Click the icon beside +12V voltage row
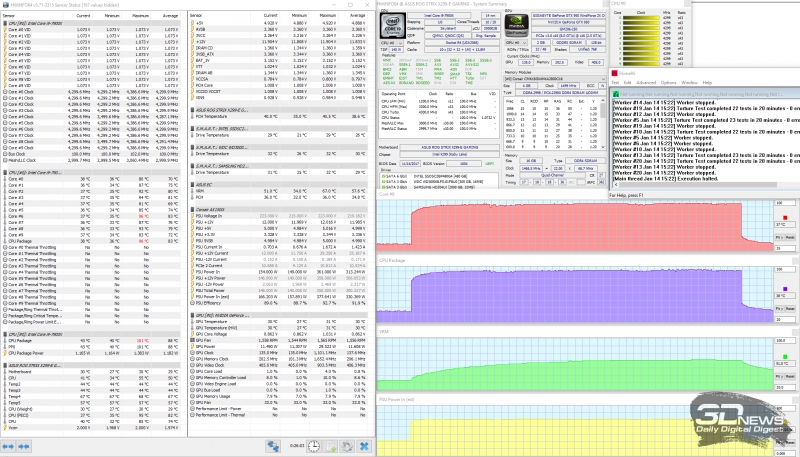This screenshot has width=800, height=457. [192, 42]
